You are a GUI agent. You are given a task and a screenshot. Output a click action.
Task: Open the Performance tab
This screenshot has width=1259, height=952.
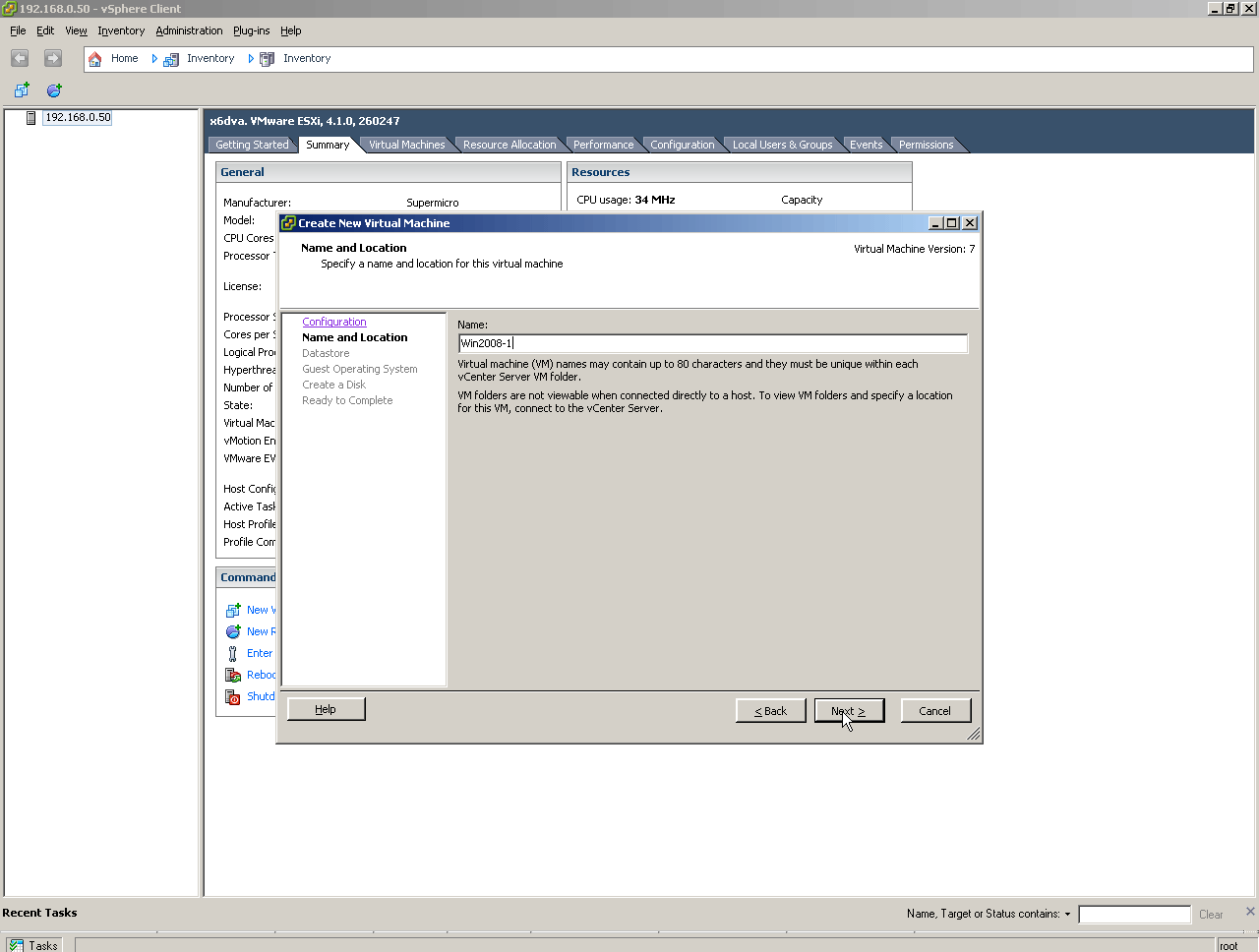603,145
